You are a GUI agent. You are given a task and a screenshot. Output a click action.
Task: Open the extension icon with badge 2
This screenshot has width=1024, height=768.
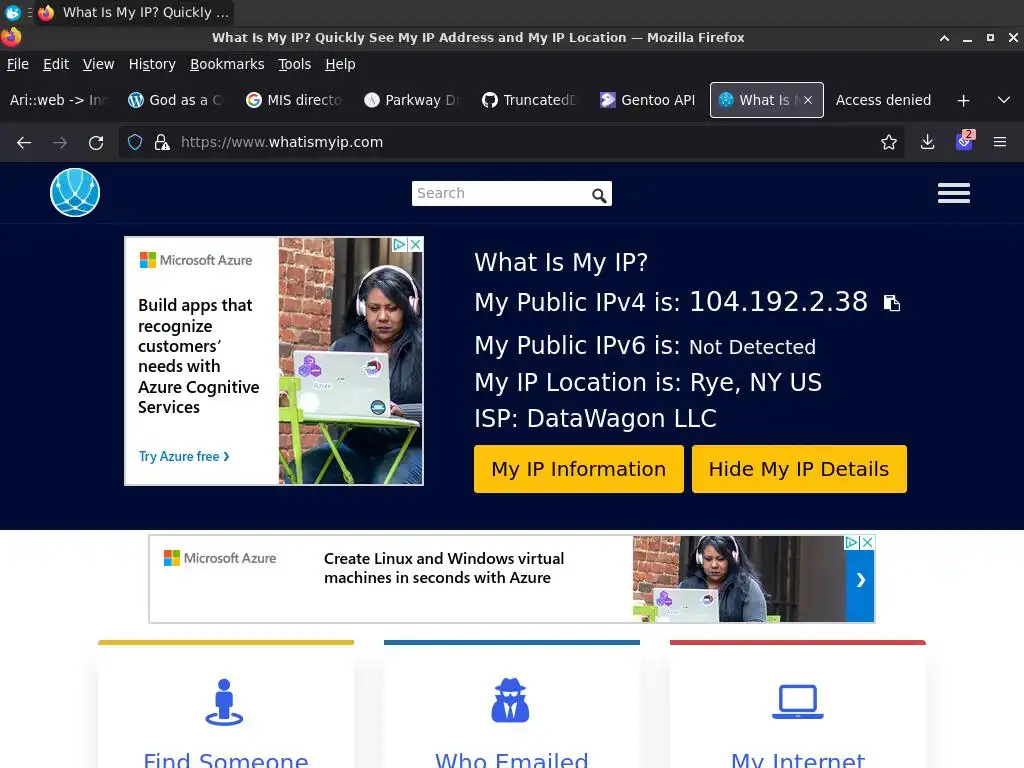(x=965, y=140)
